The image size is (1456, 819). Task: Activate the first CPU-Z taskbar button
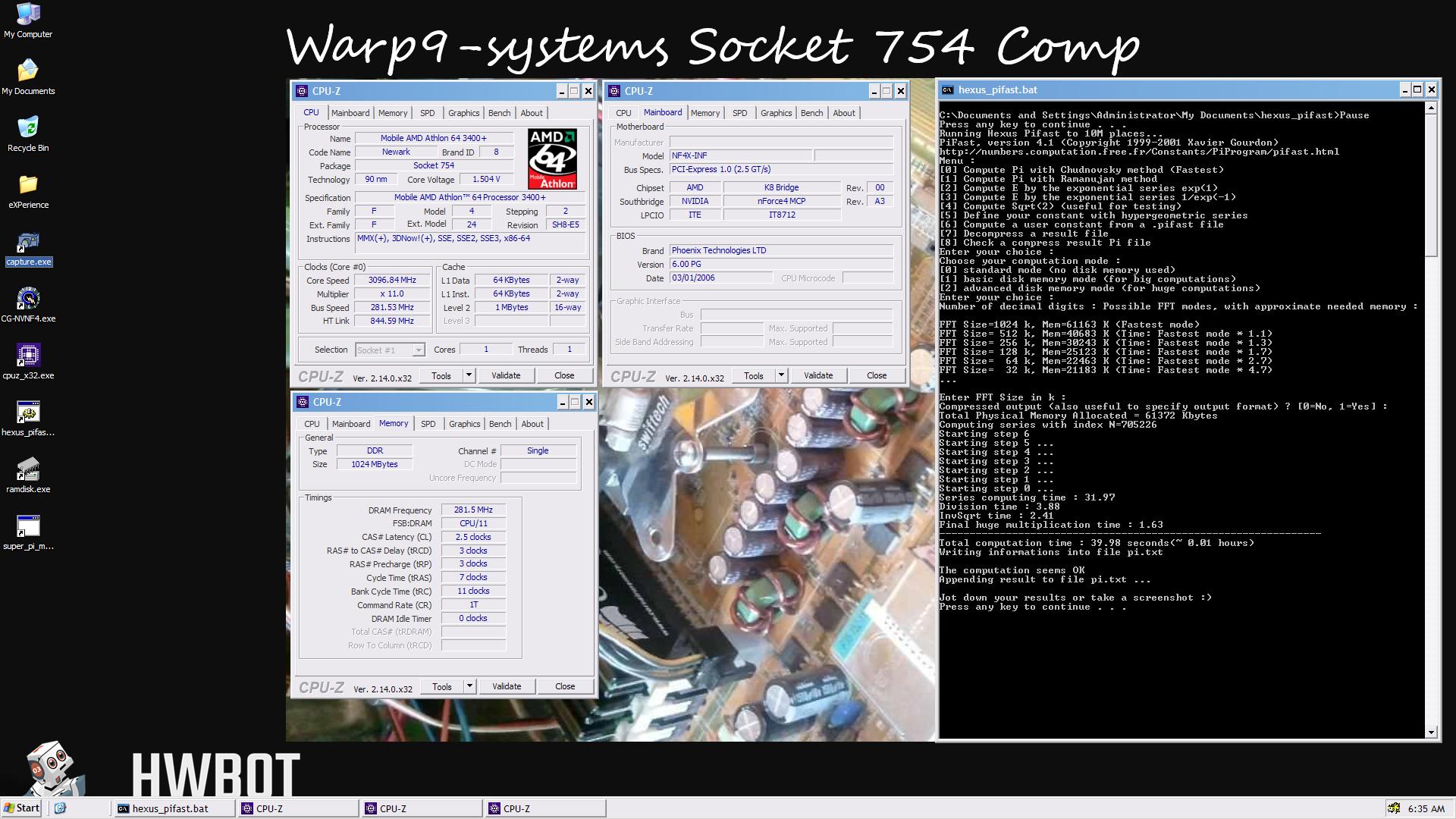pyautogui.click(x=297, y=808)
